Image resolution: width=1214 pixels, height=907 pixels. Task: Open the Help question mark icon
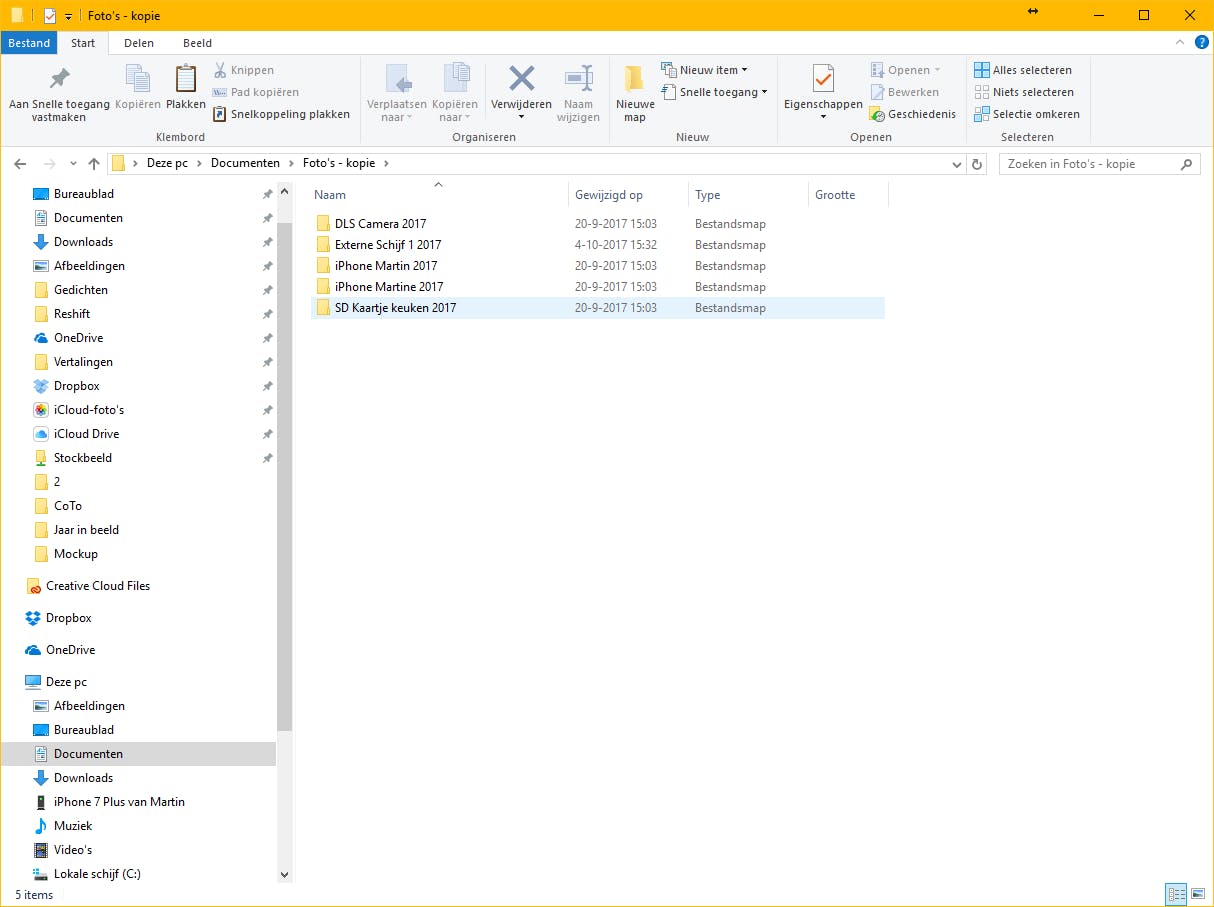(1201, 43)
